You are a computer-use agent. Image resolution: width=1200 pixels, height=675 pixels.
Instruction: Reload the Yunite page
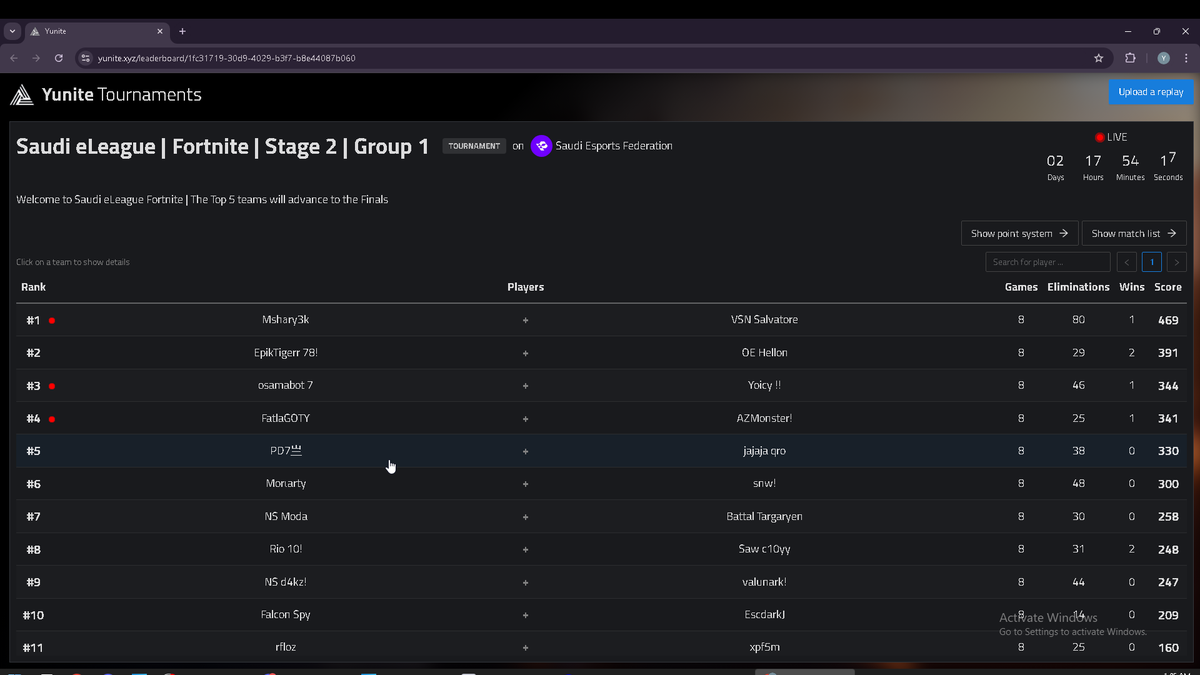[x=59, y=58]
